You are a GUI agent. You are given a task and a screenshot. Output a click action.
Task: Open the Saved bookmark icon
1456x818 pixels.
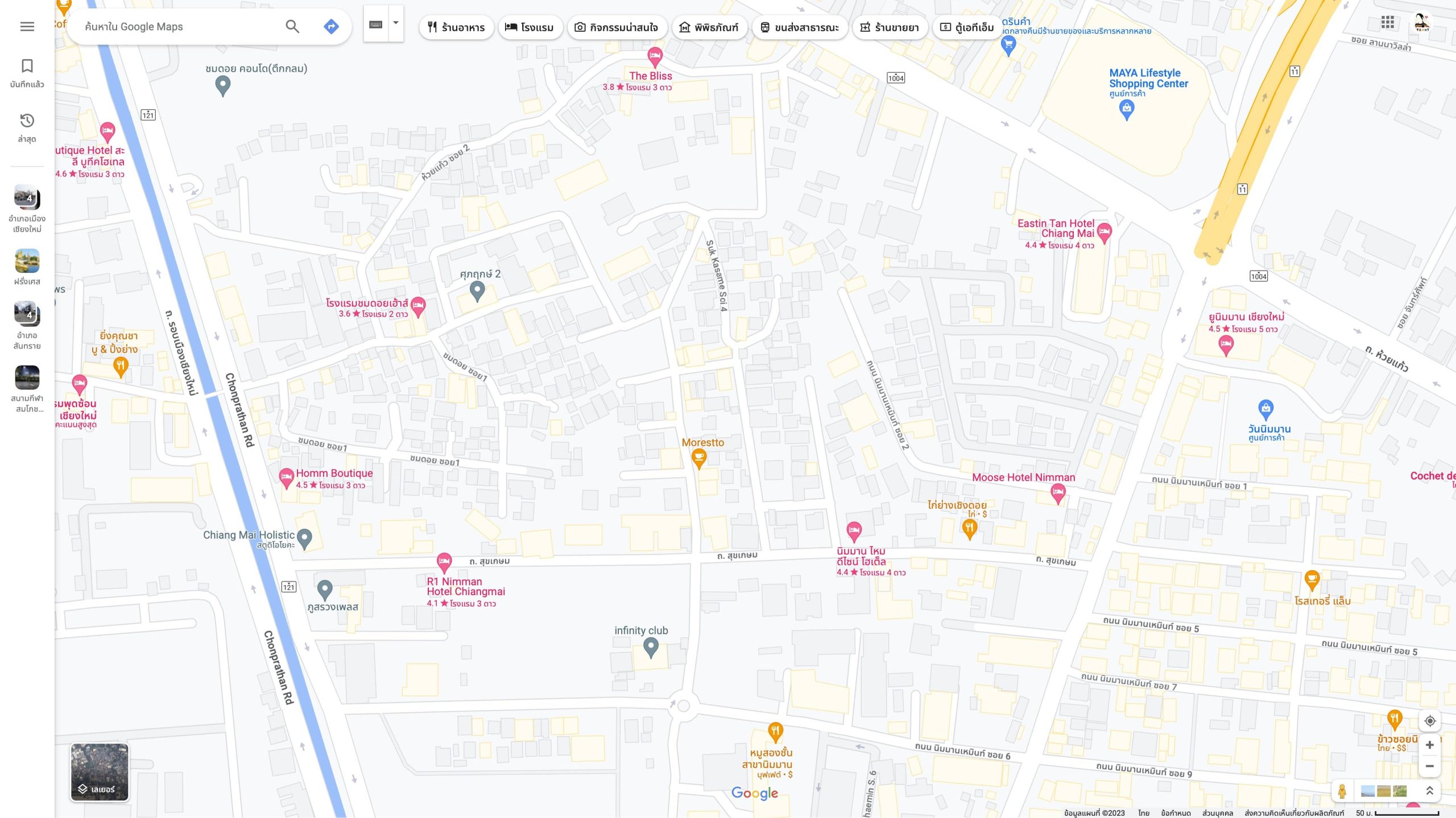[x=27, y=66]
